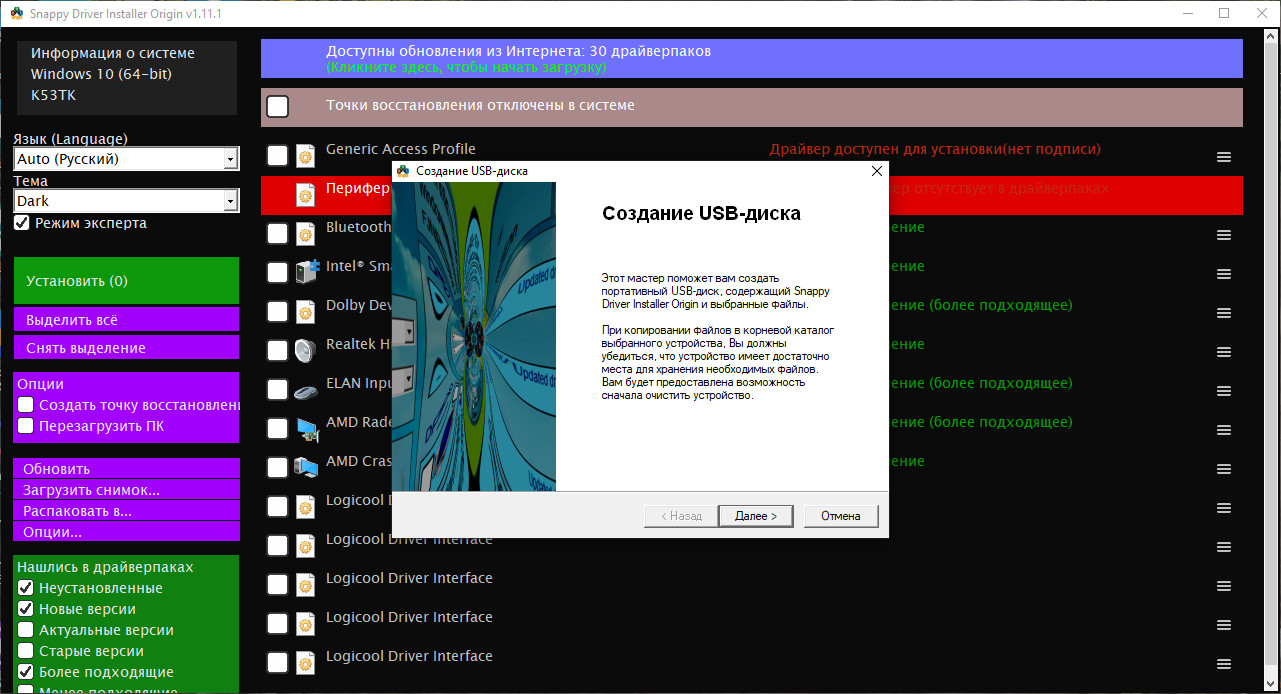The image size is (1281, 694).
Task: Click the Realtek audio speaker icon
Action: click(x=306, y=350)
